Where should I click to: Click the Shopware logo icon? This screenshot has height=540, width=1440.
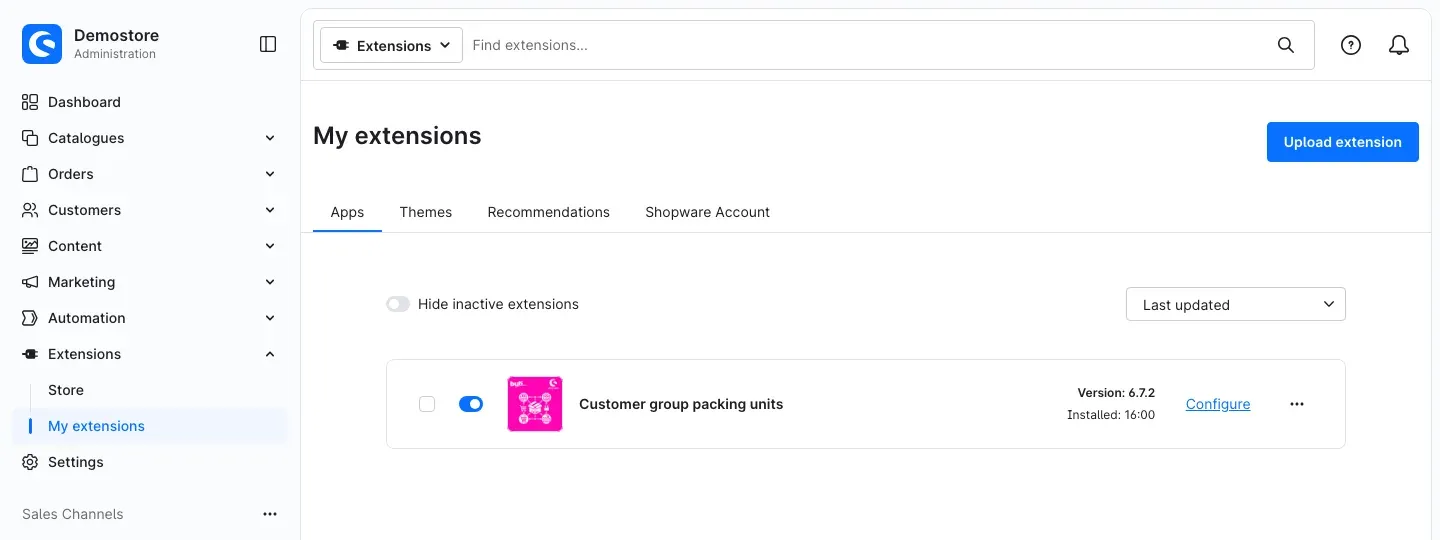click(x=42, y=44)
